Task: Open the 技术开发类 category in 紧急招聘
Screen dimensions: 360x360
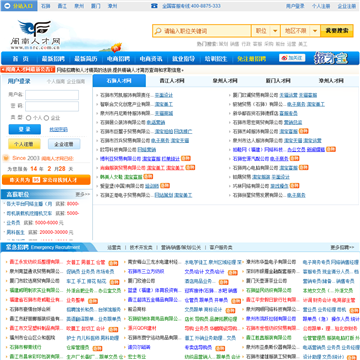Action: click(141, 248)
